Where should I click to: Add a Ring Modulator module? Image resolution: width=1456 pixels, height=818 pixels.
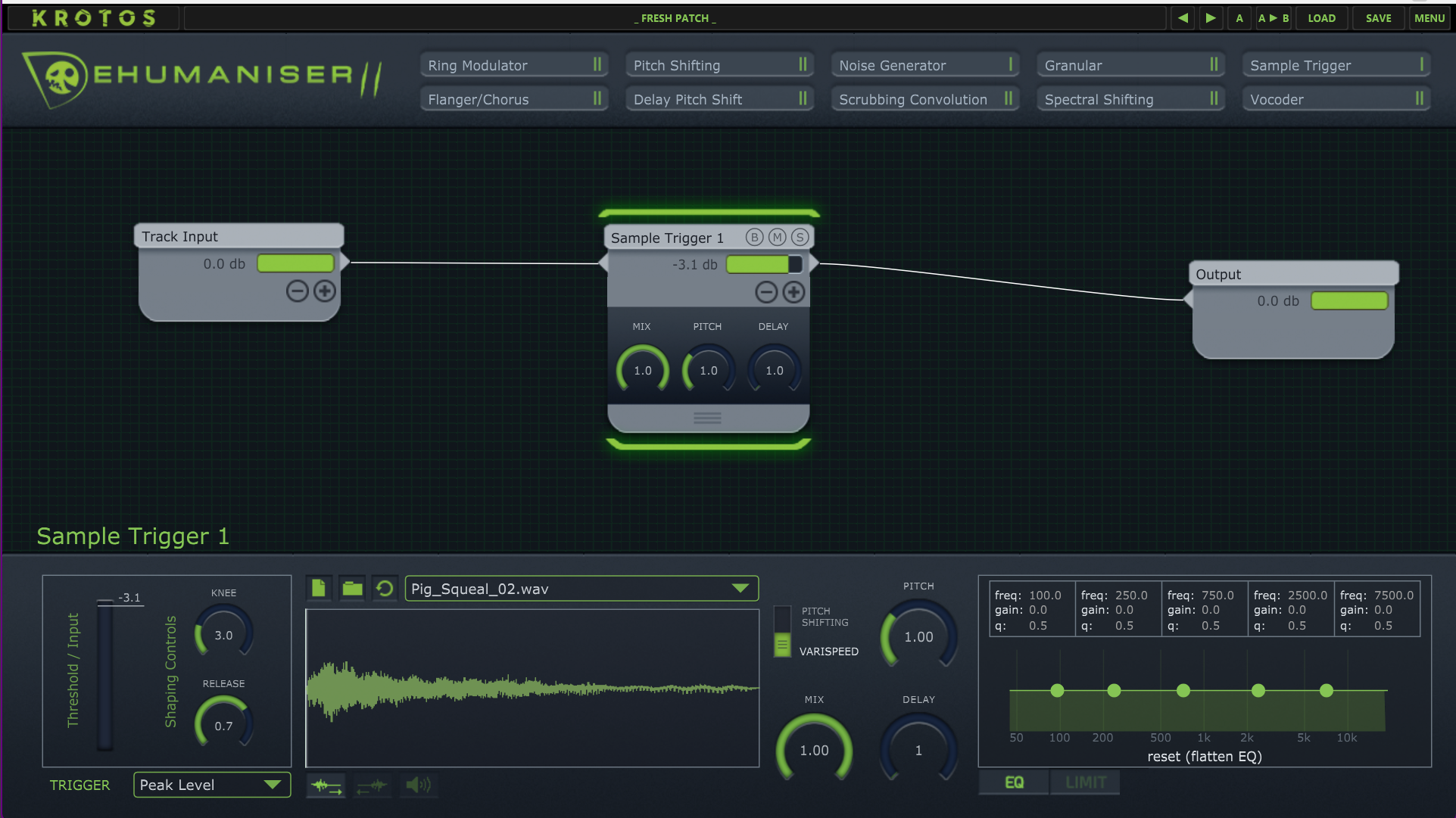[x=513, y=65]
